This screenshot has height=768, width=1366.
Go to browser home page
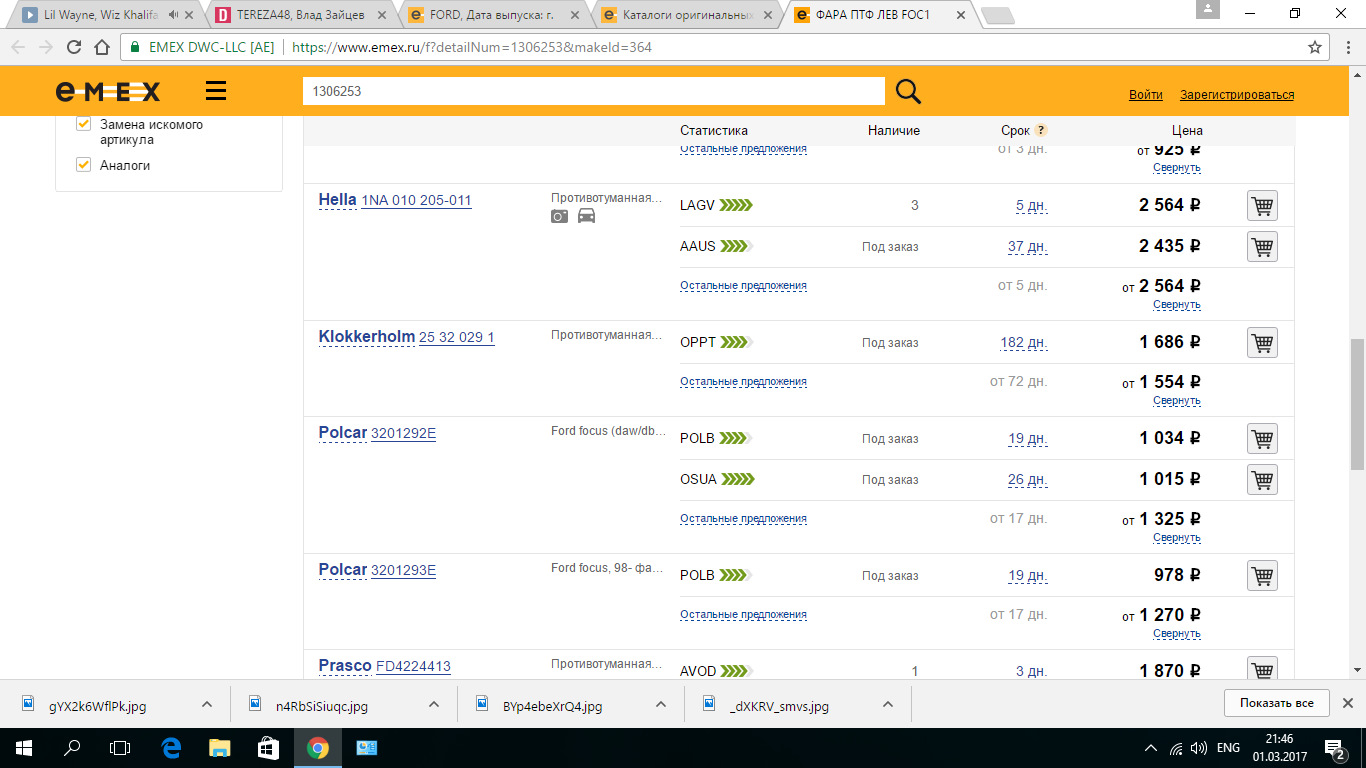(x=101, y=47)
